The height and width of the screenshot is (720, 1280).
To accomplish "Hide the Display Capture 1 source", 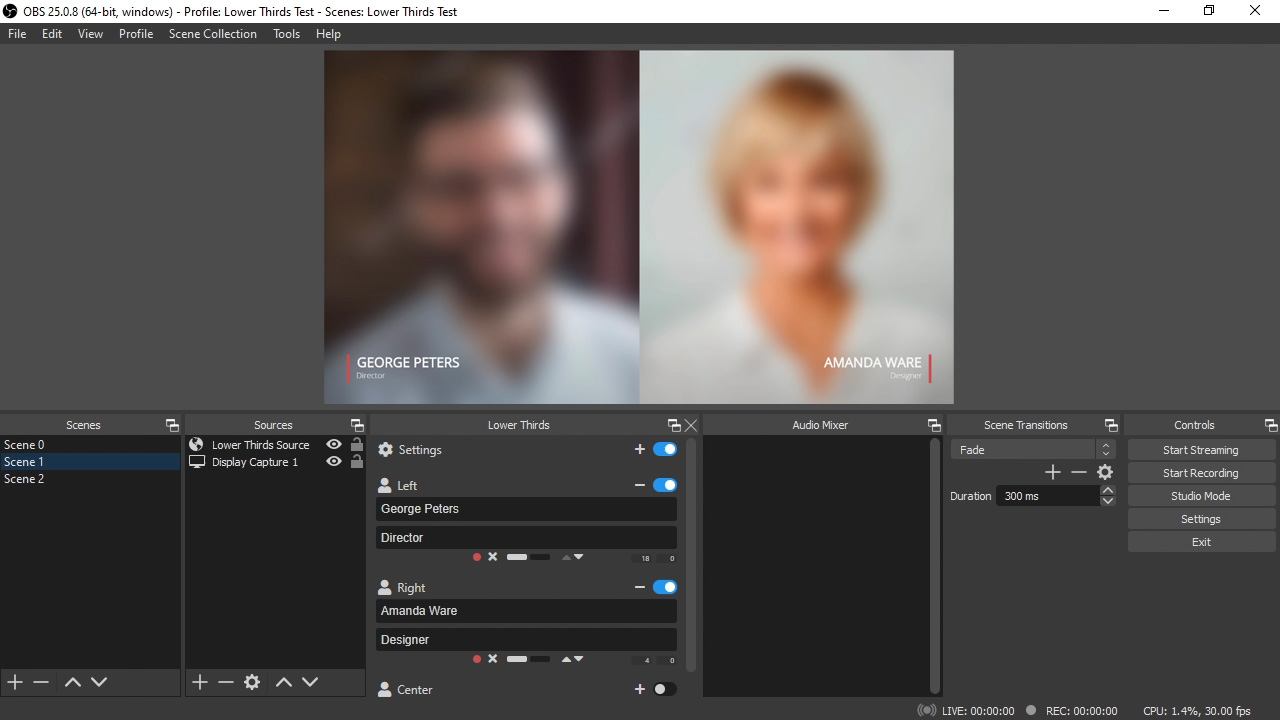I will (x=334, y=462).
